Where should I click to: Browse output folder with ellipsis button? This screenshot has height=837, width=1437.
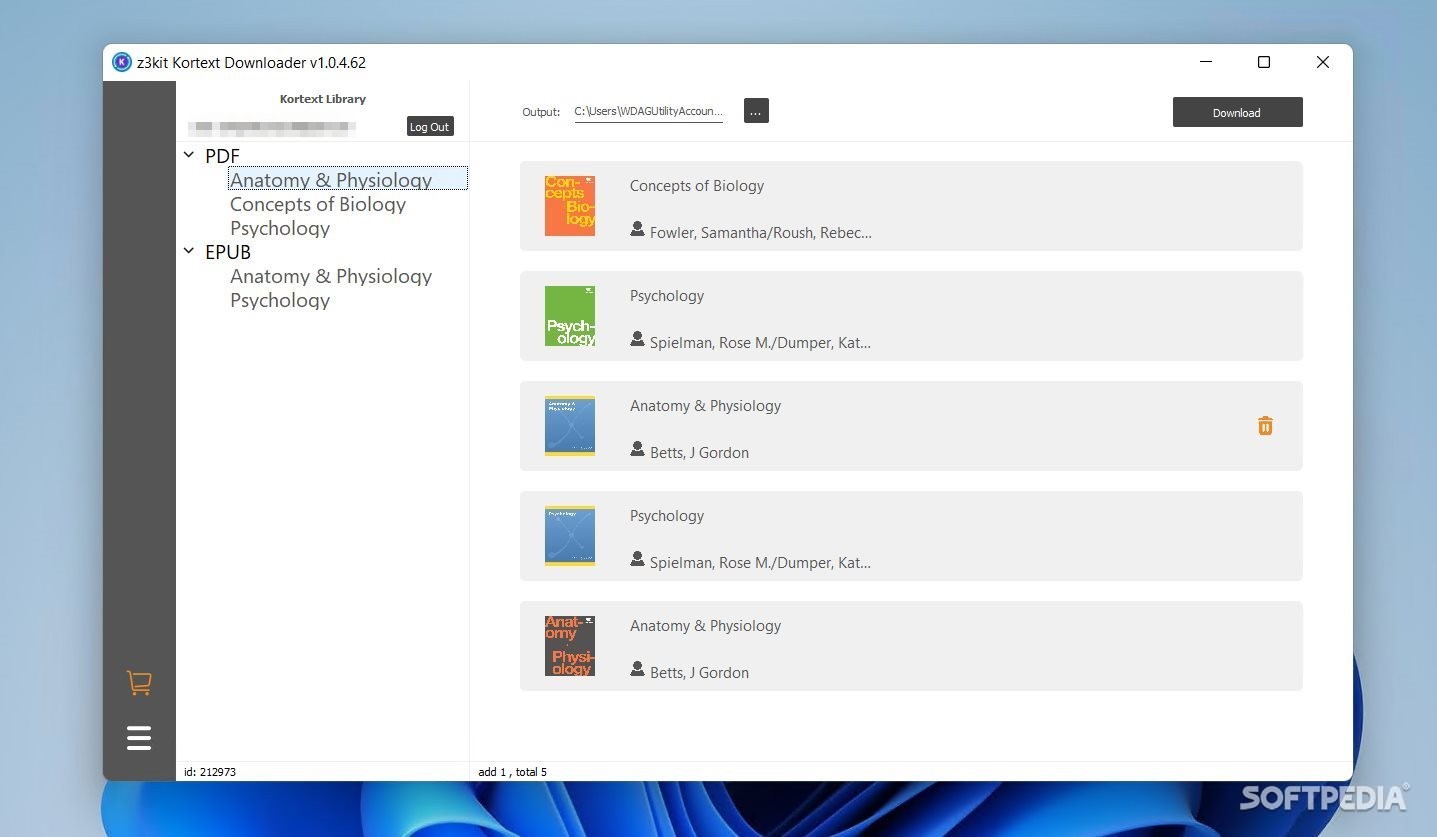756,111
